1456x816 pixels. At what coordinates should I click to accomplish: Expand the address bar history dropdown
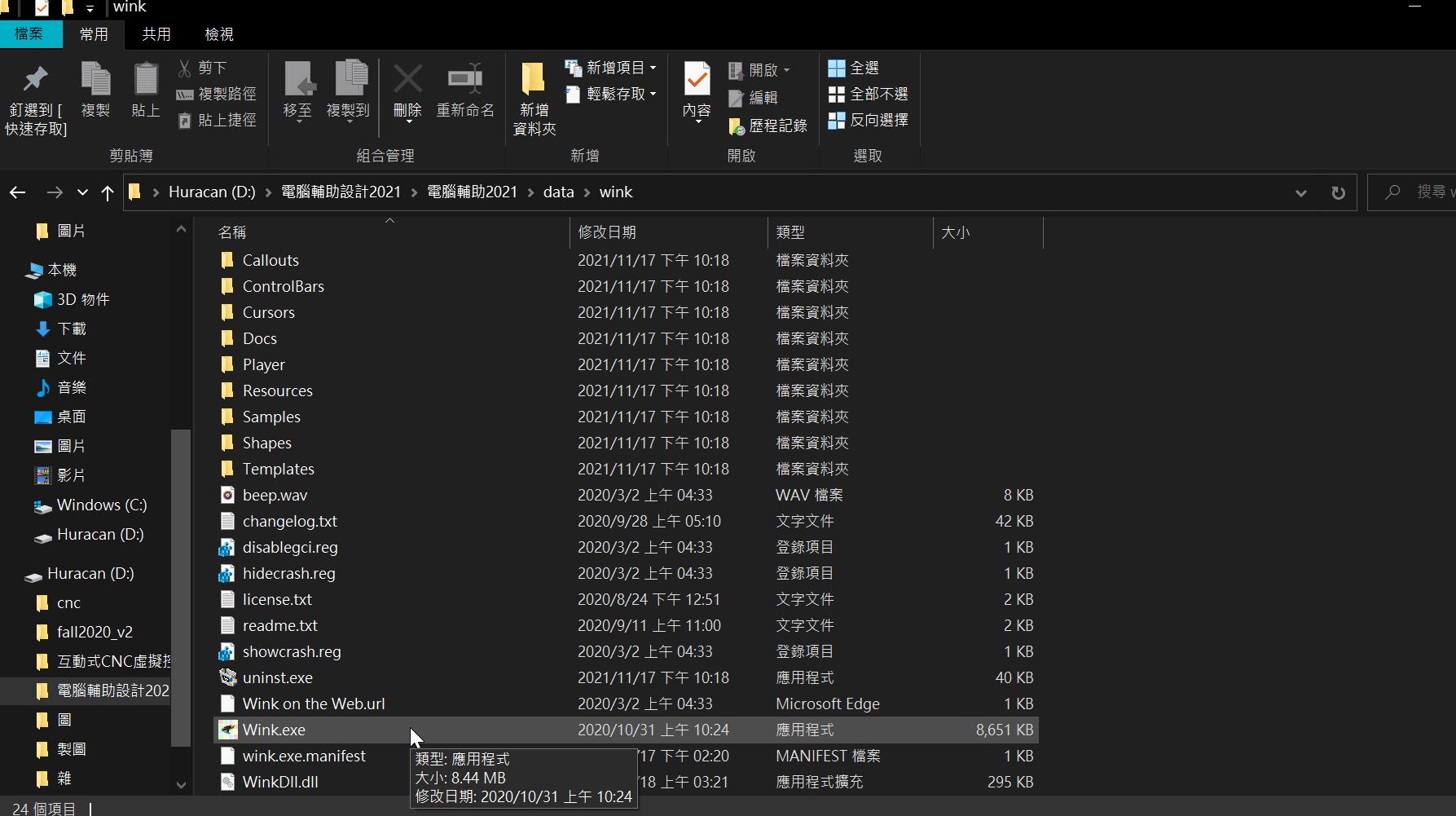1301,193
